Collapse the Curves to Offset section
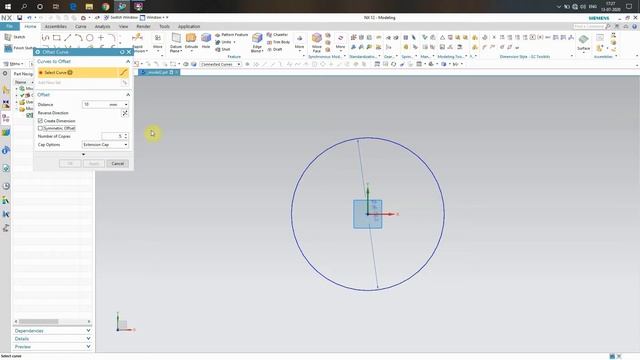The image size is (640, 360). pyautogui.click(x=128, y=62)
